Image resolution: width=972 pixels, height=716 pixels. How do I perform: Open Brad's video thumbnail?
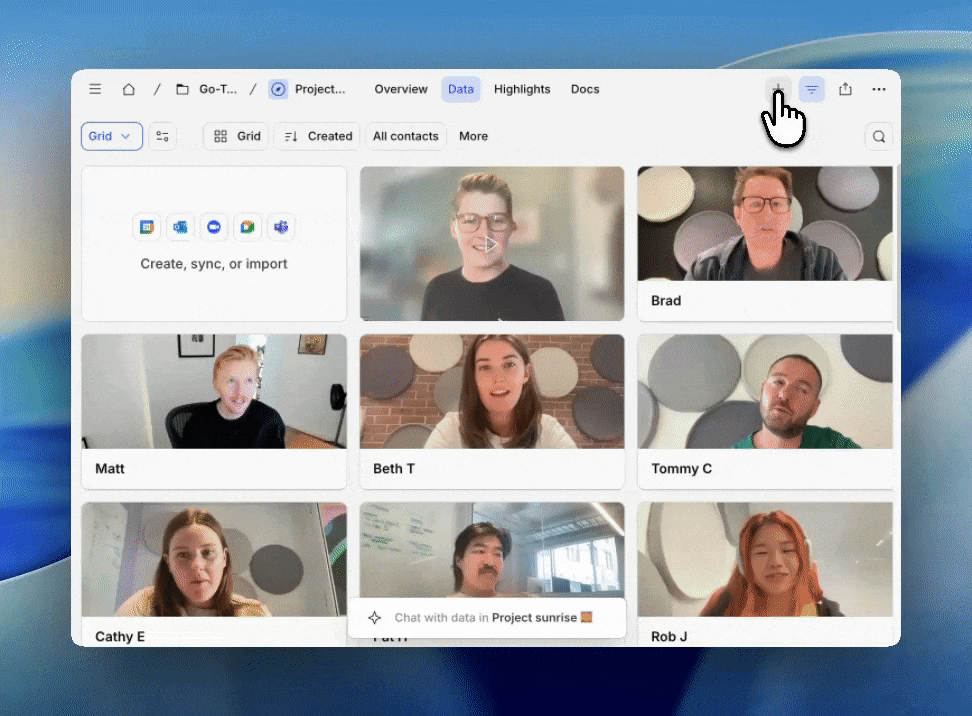765,224
